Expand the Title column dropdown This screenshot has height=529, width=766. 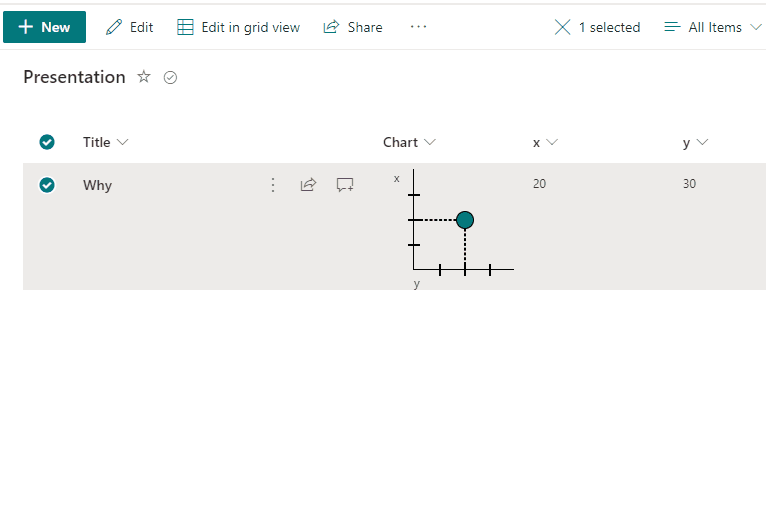pyautogui.click(x=123, y=142)
